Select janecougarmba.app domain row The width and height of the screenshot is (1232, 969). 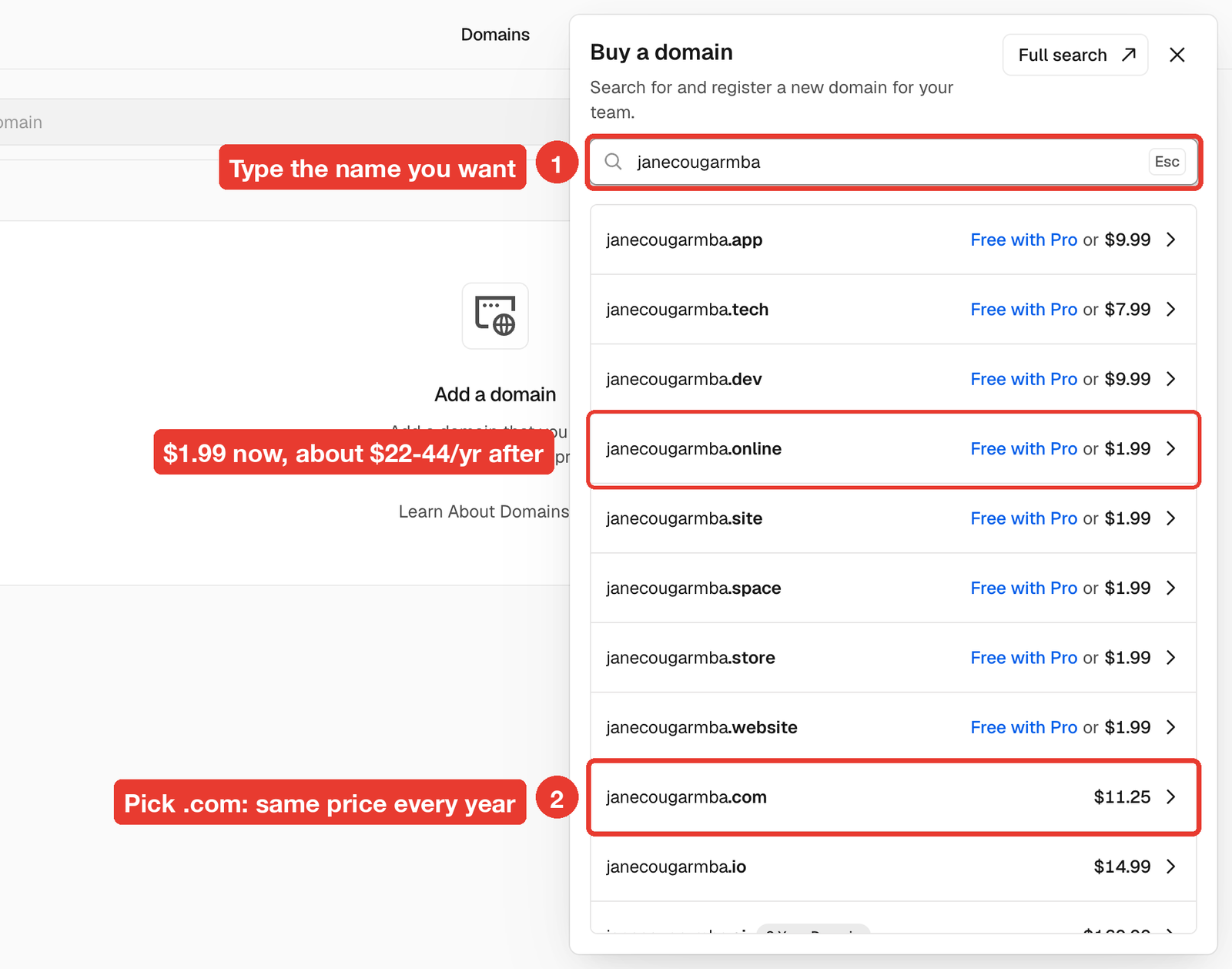(x=893, y=240)
